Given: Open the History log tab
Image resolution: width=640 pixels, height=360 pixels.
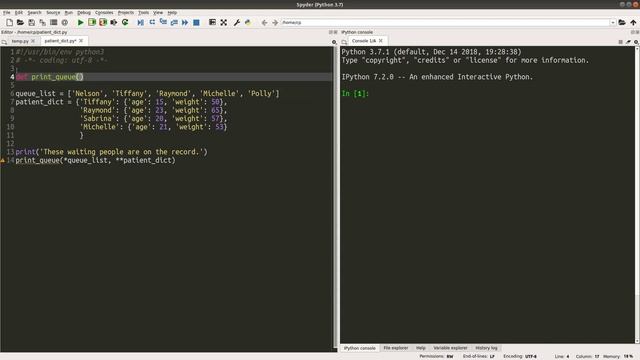Looking at the screenshot, I should click(487, 348).
